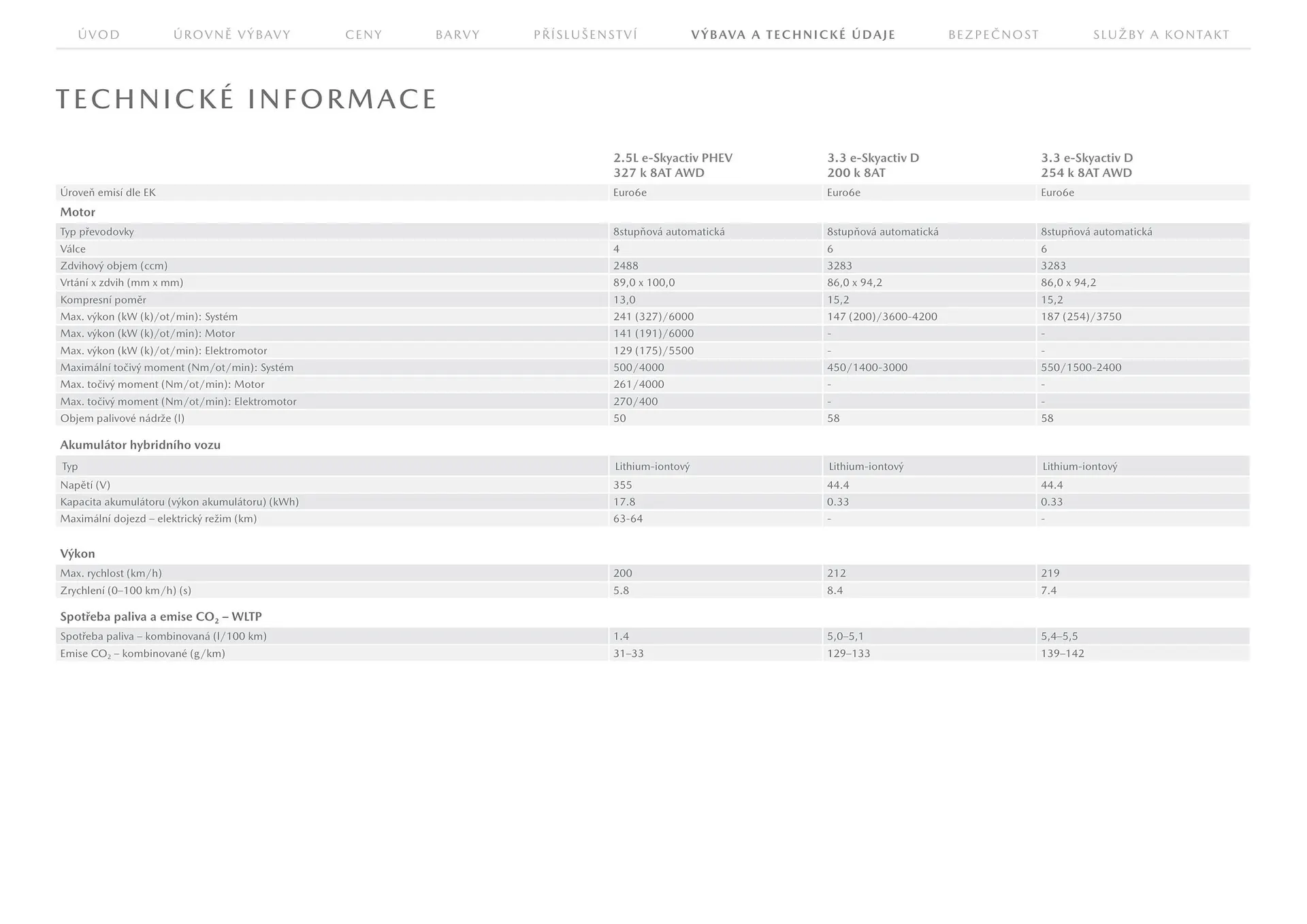Click 3.3 e-Skyactiv D 254 k AWD header
This screenshot has height=924, width=1307.
point(1086,165)
